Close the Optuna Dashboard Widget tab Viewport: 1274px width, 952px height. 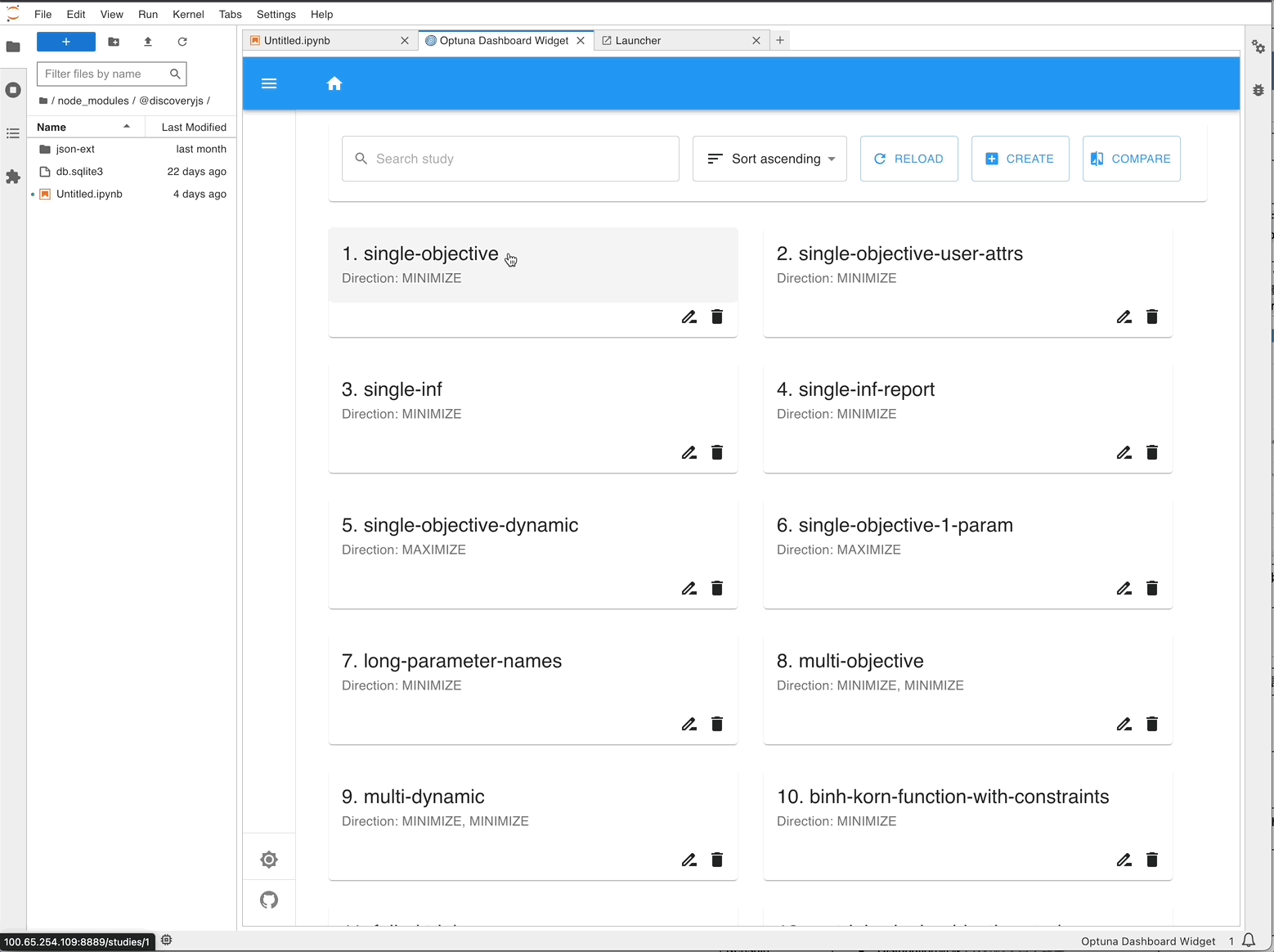581,40
